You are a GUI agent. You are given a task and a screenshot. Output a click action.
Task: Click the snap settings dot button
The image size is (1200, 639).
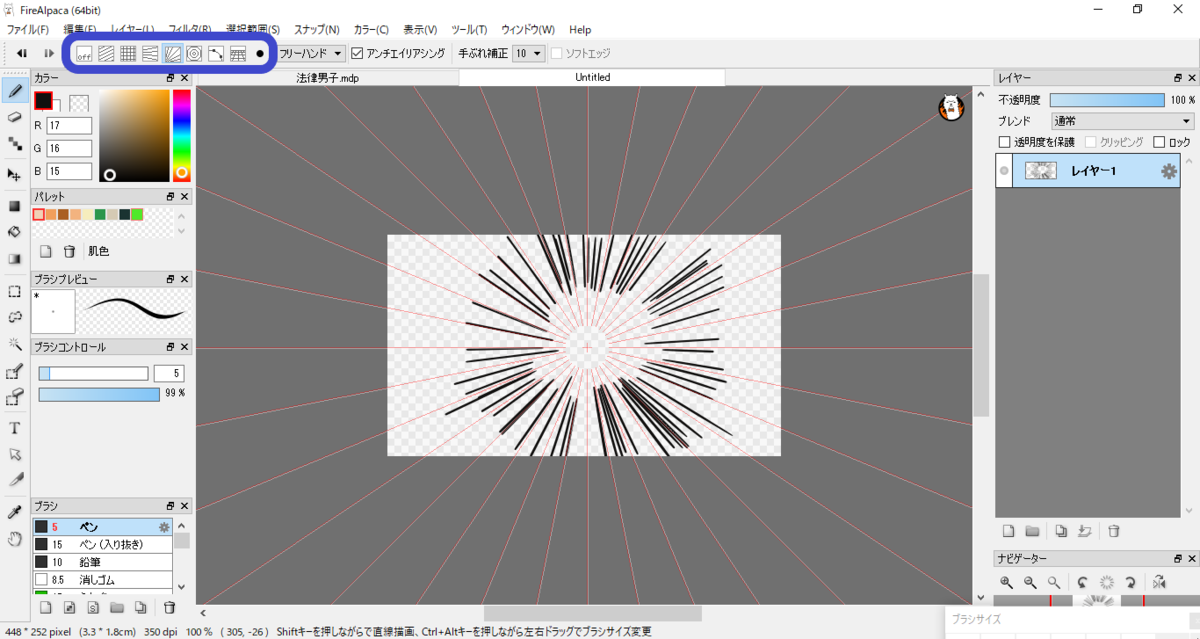260,53
